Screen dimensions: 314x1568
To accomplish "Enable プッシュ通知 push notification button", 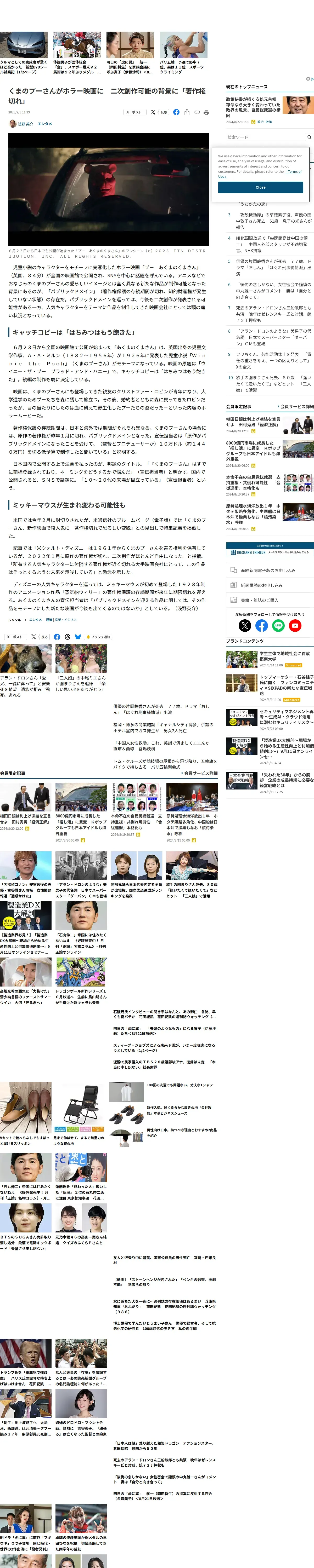I will click(x=98, y=637).
